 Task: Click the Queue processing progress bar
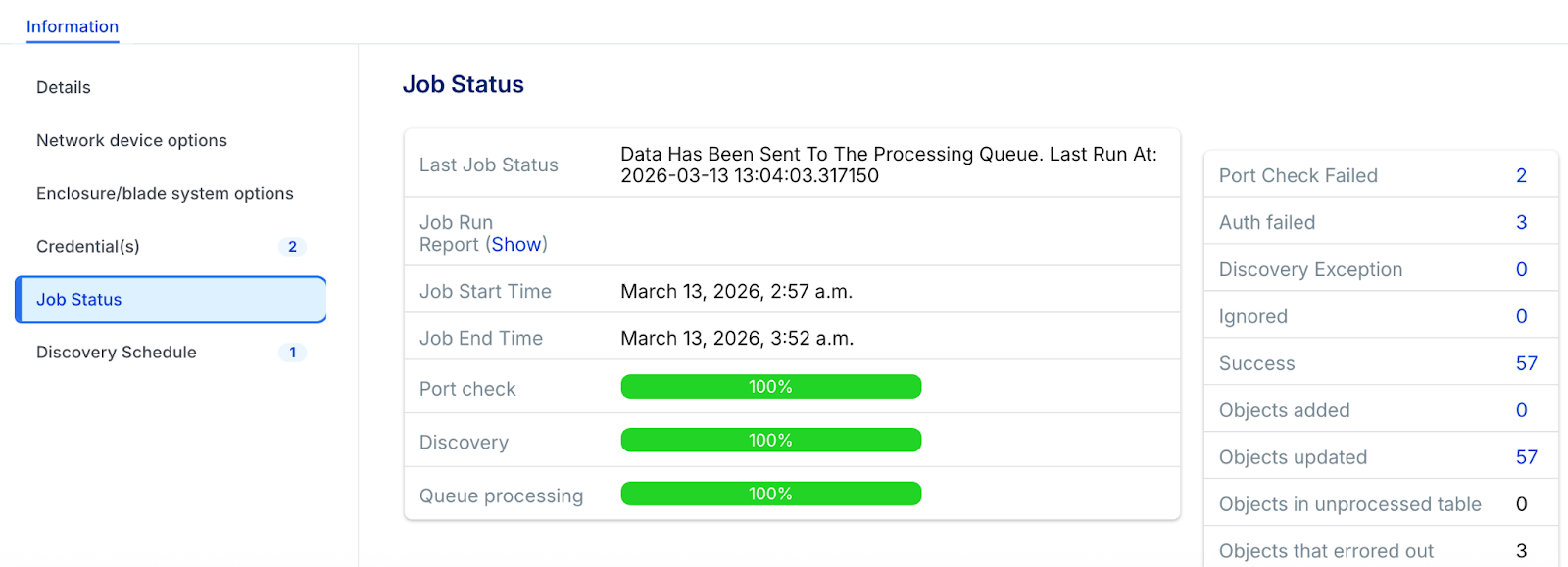[770, 494]
